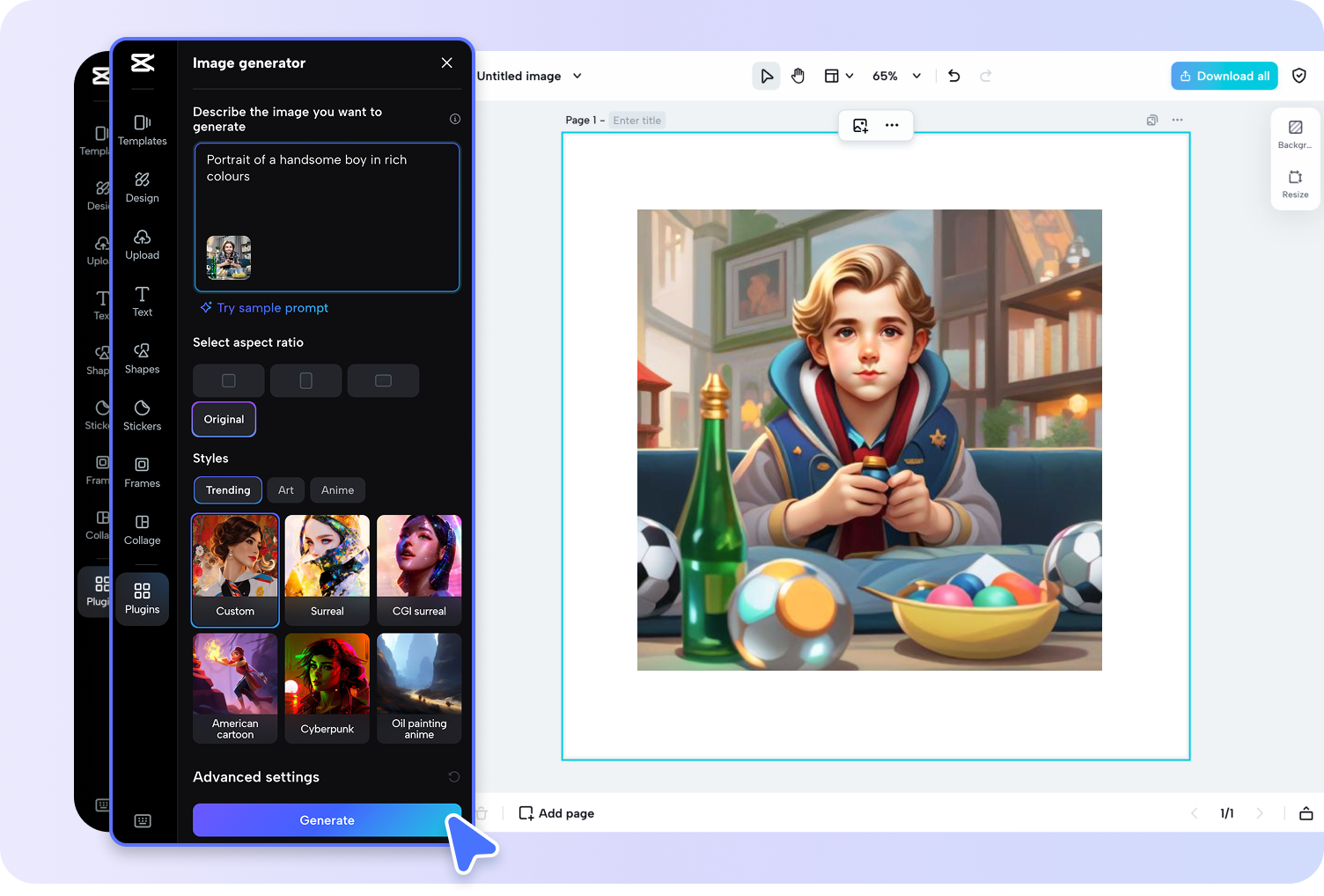Screen dimensions: 1324x896
Task: Expand the Advanced settings section
Action: 256,776
